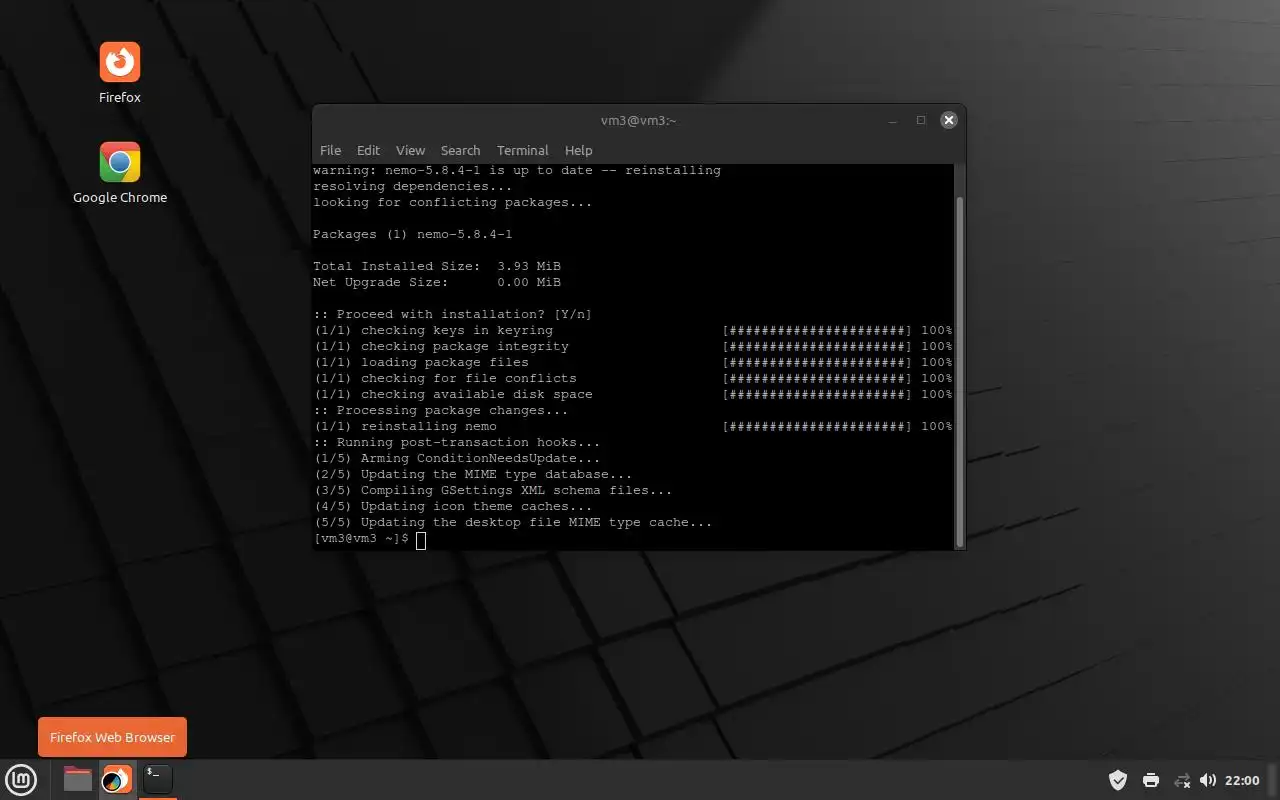The height and width of the screenshot is (800, 1280).
Task: Open the Linux Mint start menu
Action: [21, 780]
